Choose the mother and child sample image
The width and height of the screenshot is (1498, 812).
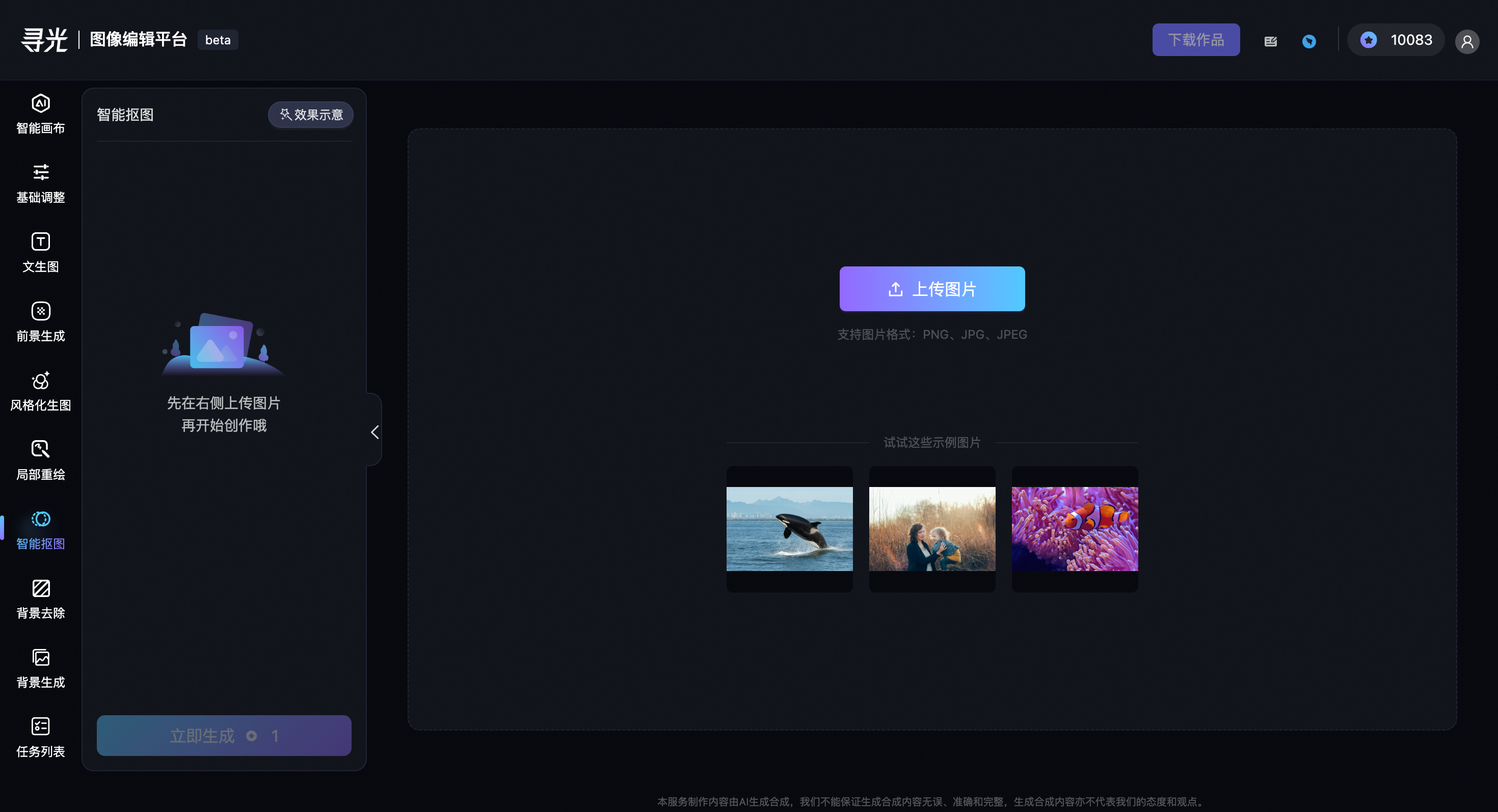(931, 529)
